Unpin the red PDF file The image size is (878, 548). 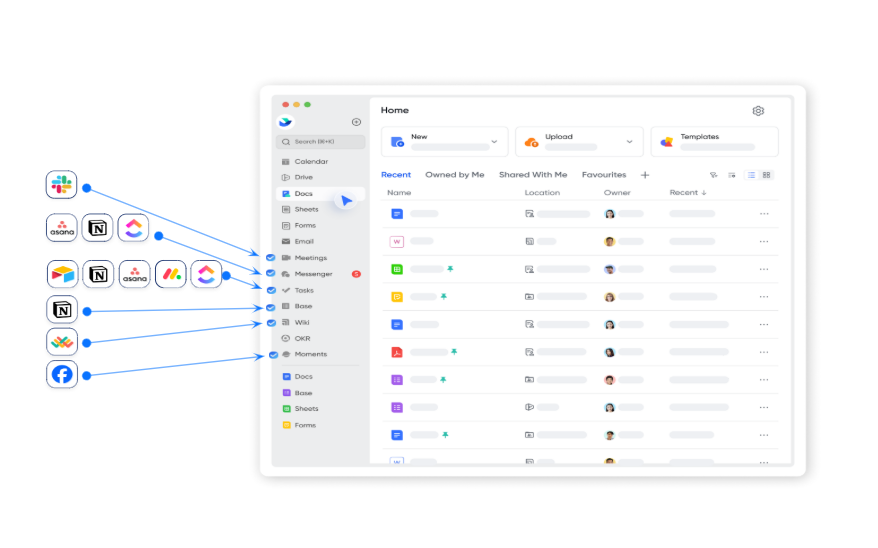454,352
